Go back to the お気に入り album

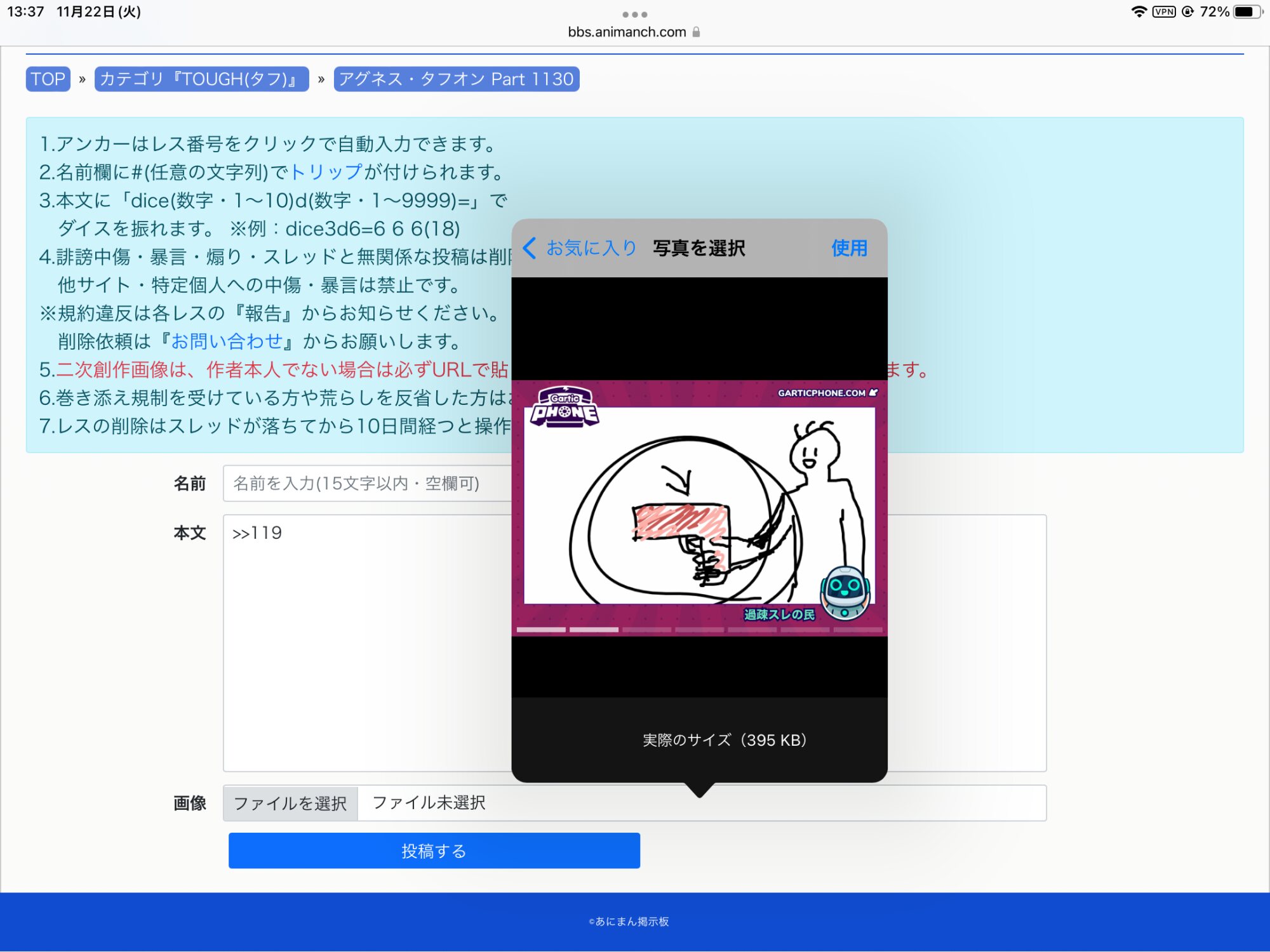(591, 248)
